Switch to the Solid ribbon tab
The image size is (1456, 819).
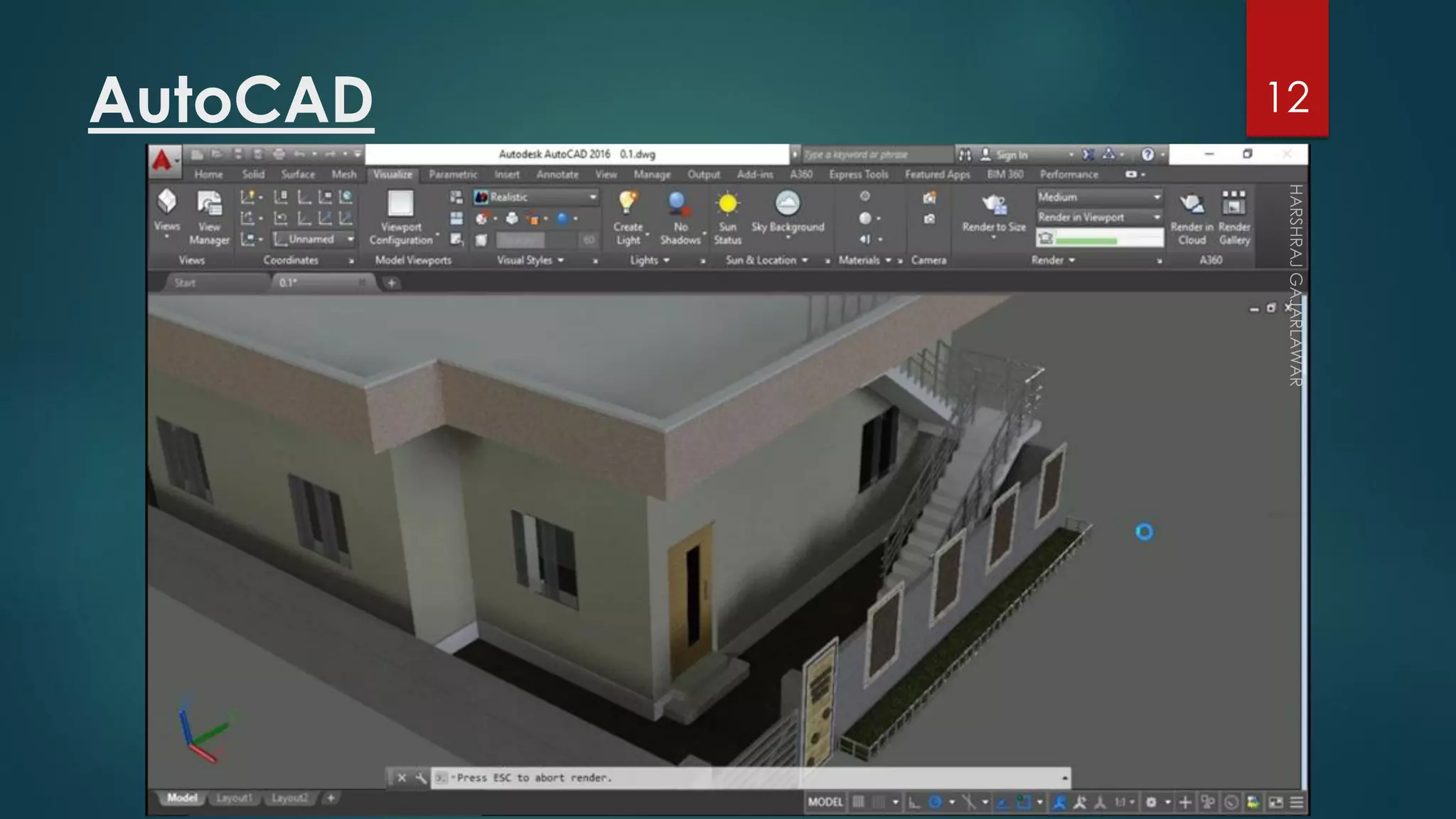point(253,174)
